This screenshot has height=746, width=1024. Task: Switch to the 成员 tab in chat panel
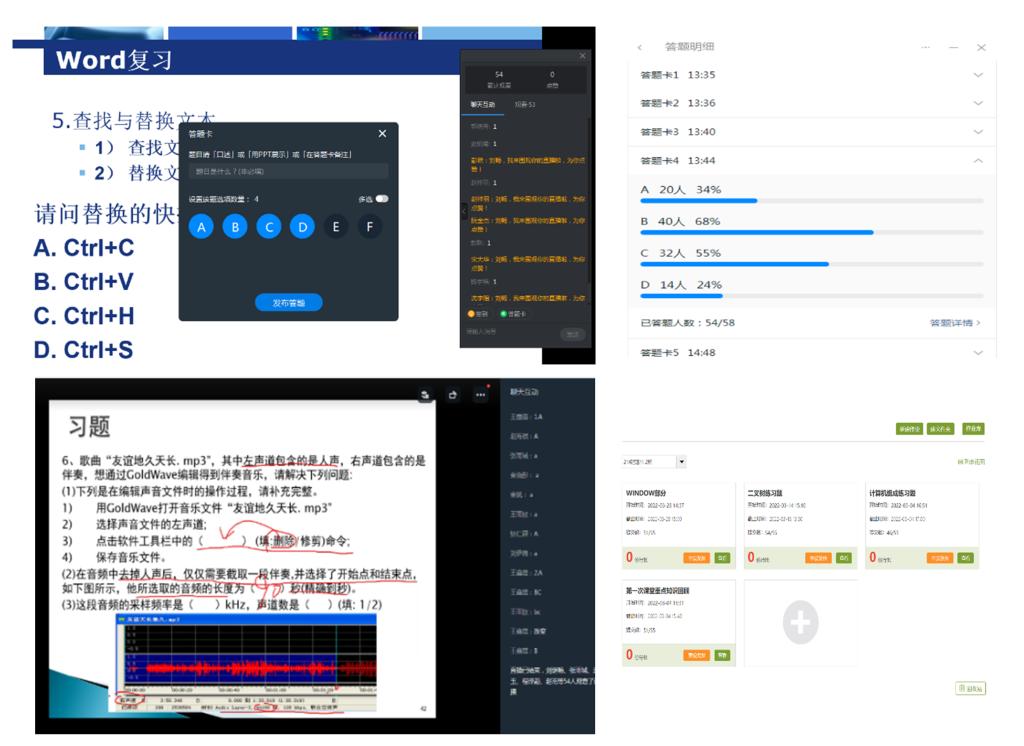[525, 103]
